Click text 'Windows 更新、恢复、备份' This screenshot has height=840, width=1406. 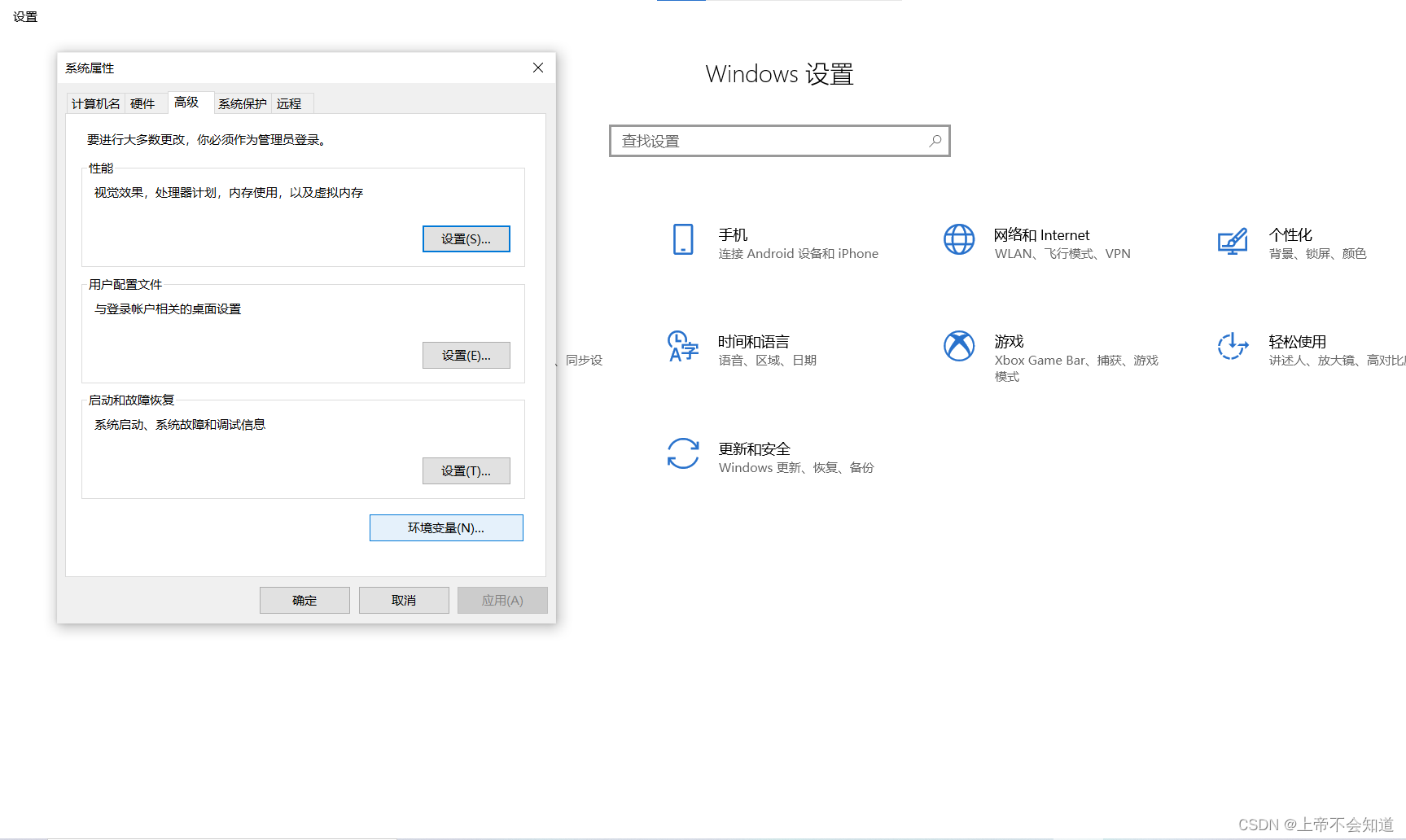(796, 468)
